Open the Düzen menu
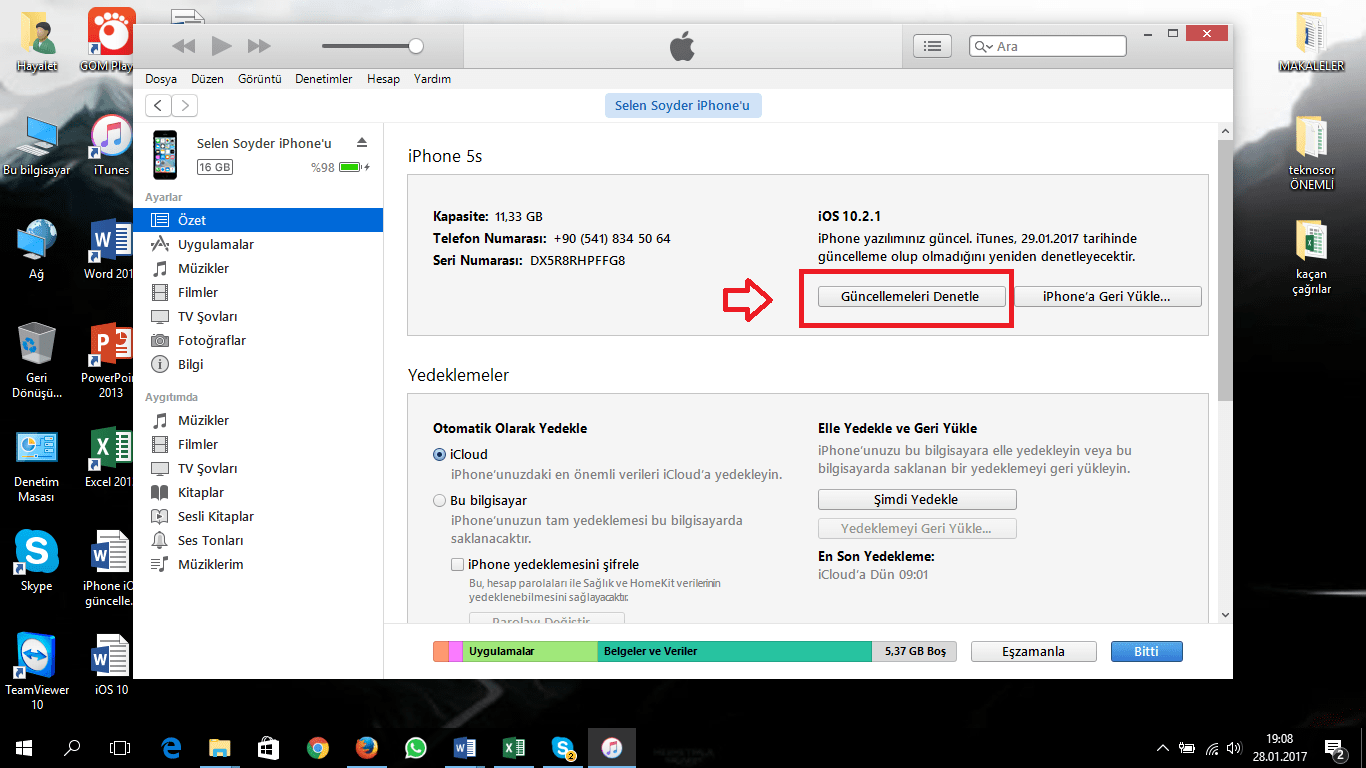This screenshot has width=1366, height=768. 208,79
